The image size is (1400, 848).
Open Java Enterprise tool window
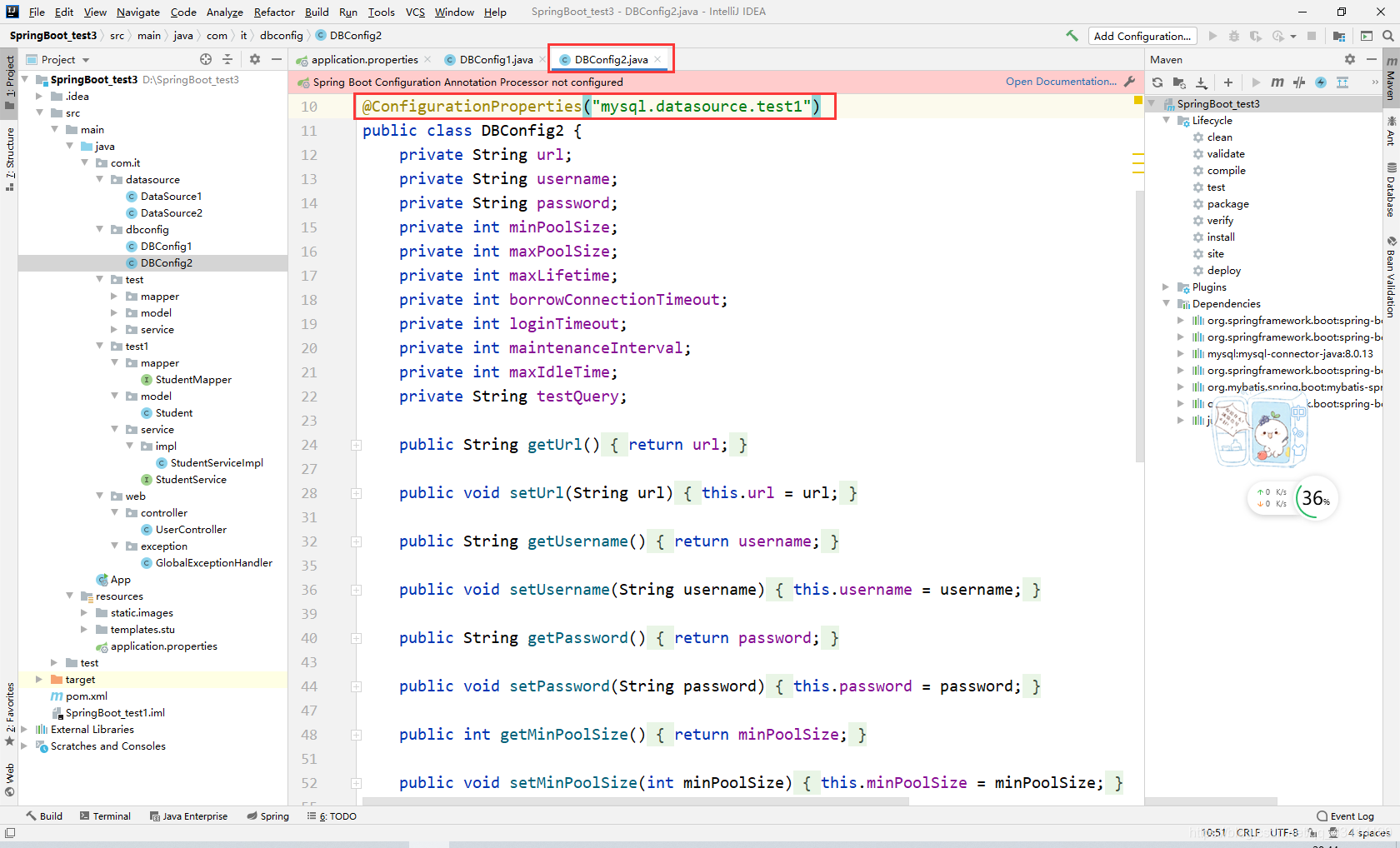188,816
